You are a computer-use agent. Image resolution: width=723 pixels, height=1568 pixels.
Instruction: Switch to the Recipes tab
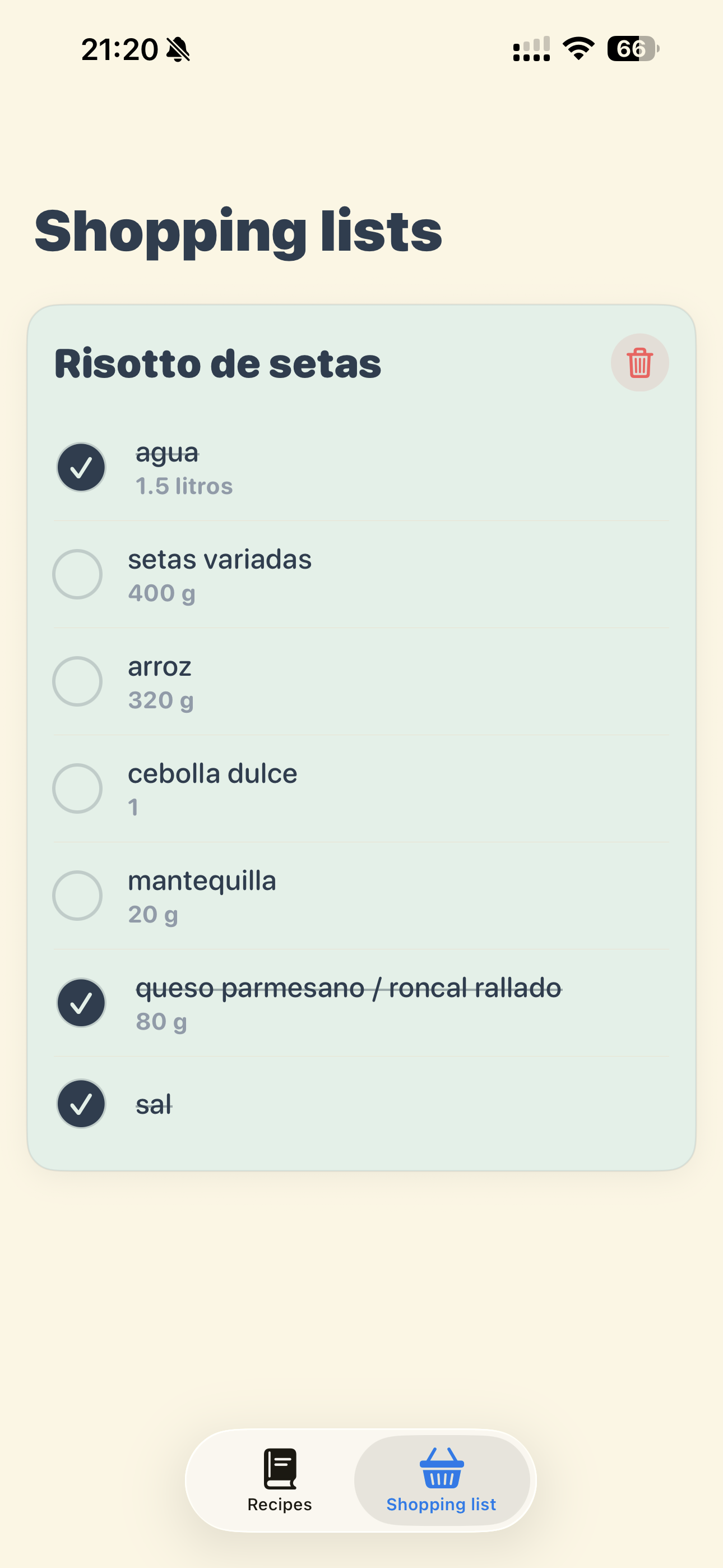click(x=279, y=1481)
